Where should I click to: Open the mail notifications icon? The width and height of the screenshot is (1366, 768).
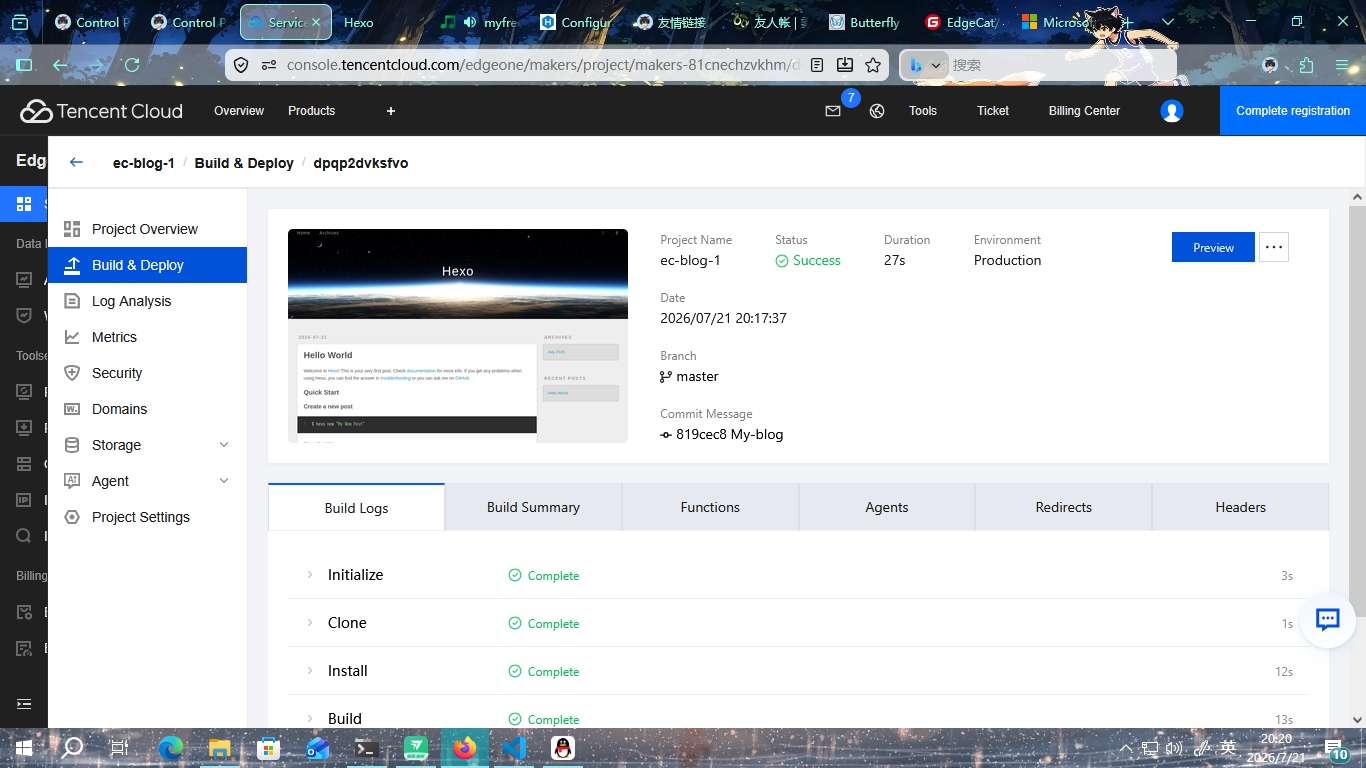click(833, 111)
